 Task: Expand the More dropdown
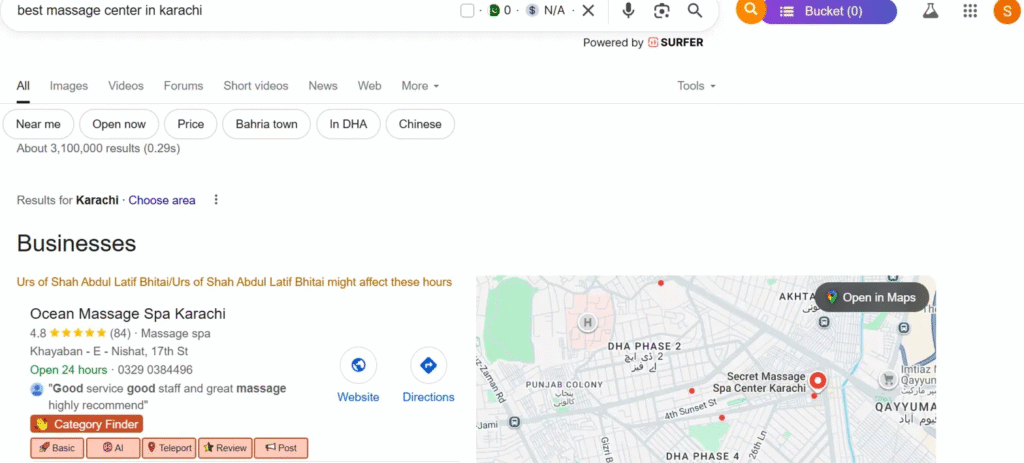coord(420,86)
